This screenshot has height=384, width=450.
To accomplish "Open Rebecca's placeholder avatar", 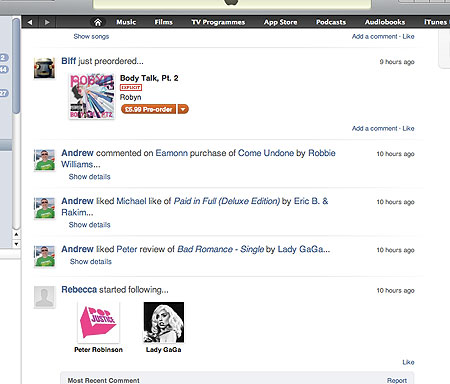I will pos(44,297).
